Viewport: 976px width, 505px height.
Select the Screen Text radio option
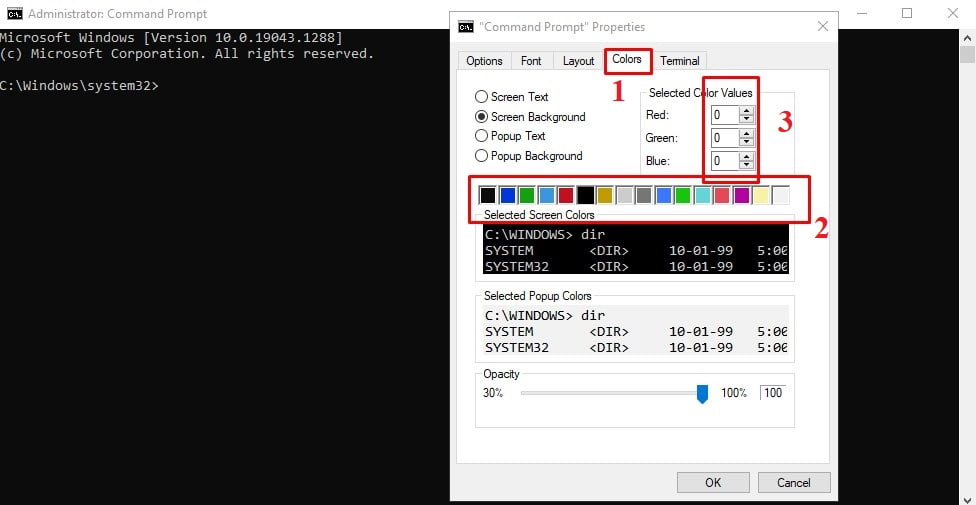[512, 97]
